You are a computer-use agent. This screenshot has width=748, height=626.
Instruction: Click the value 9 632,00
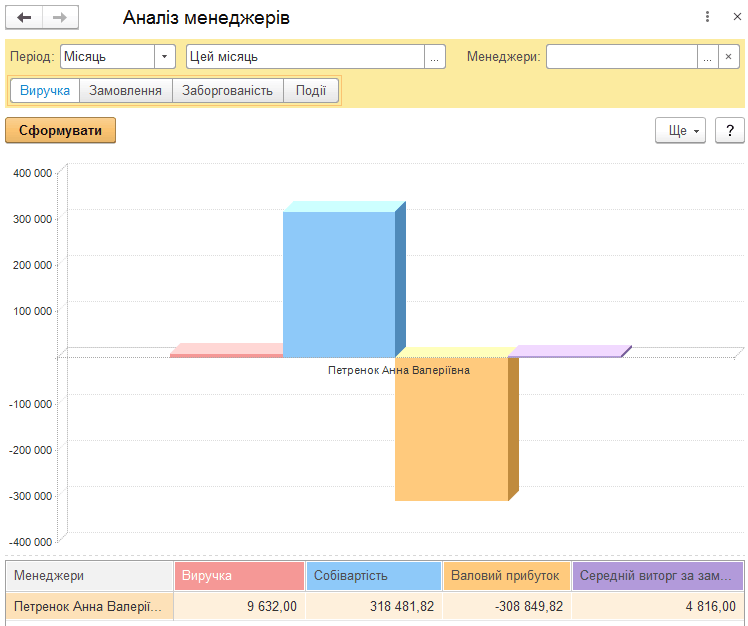[x=272, y=606]
